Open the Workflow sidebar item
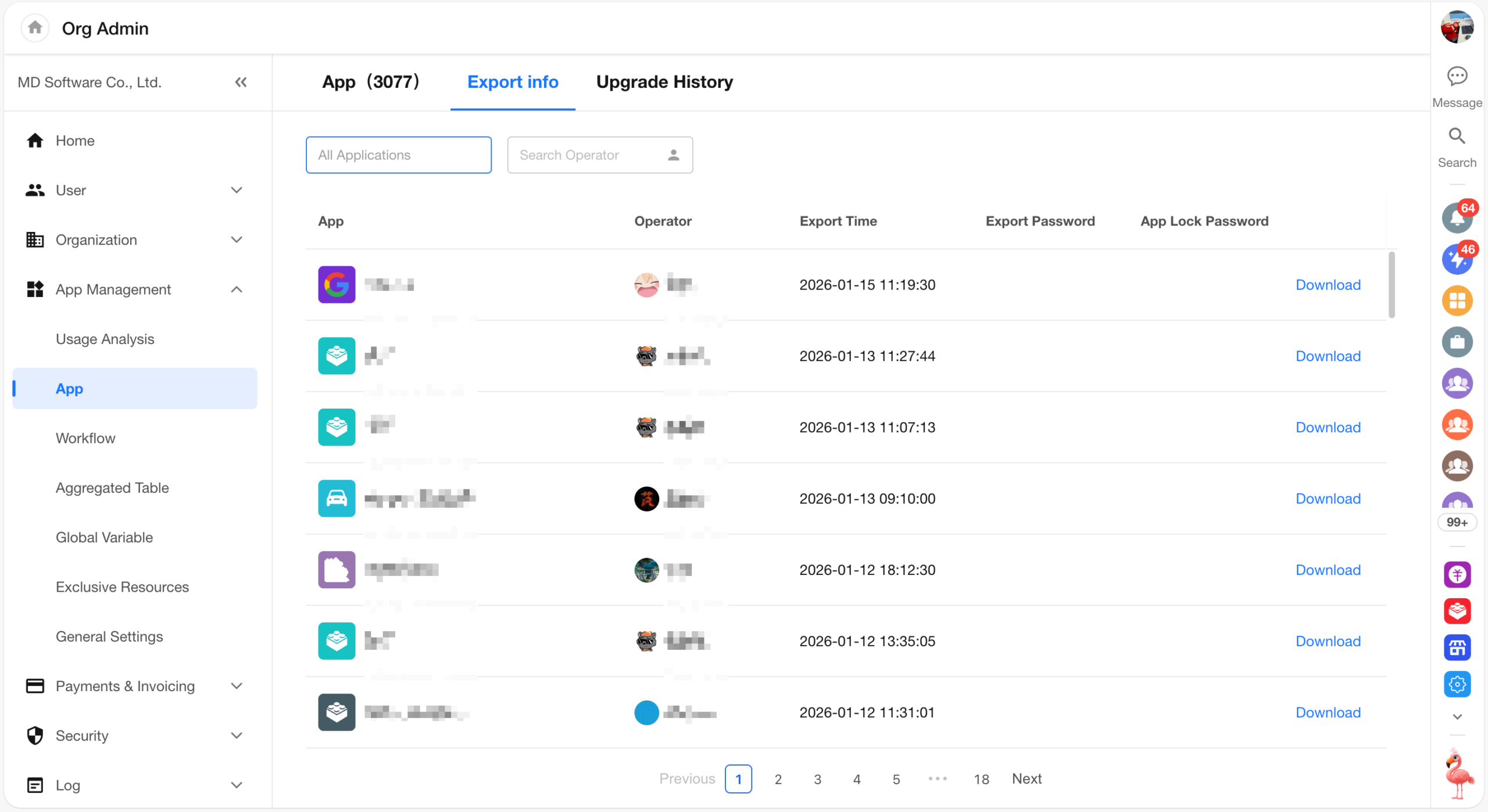 (x=85, y=438)
